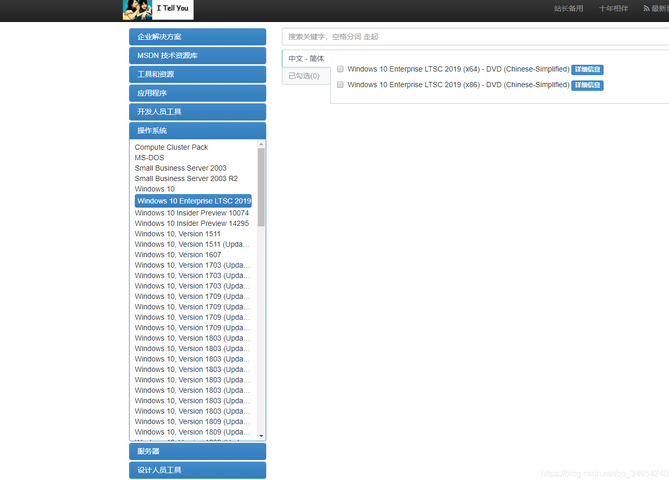
Task: Click the OS list scrollbar thumb
Action: (261, 187)
